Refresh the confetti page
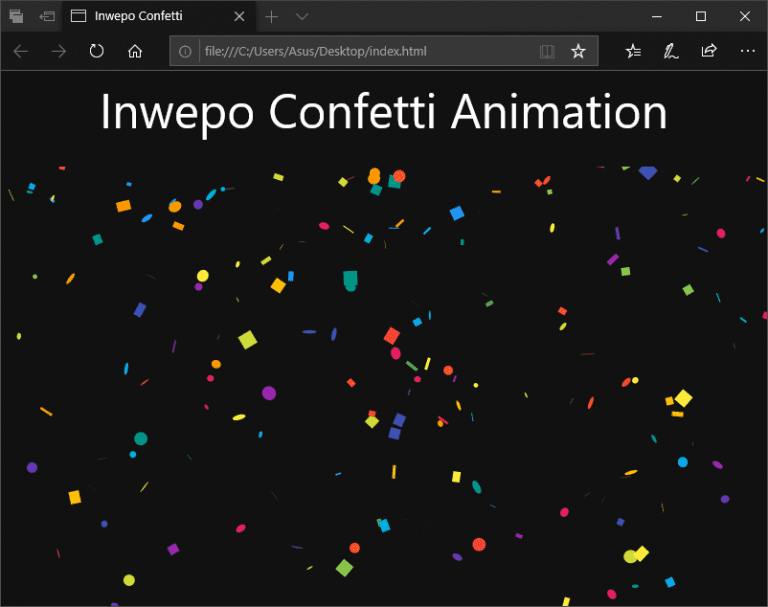Image resolution: width=768 pixels, height=607 pixels. (96, 51)
